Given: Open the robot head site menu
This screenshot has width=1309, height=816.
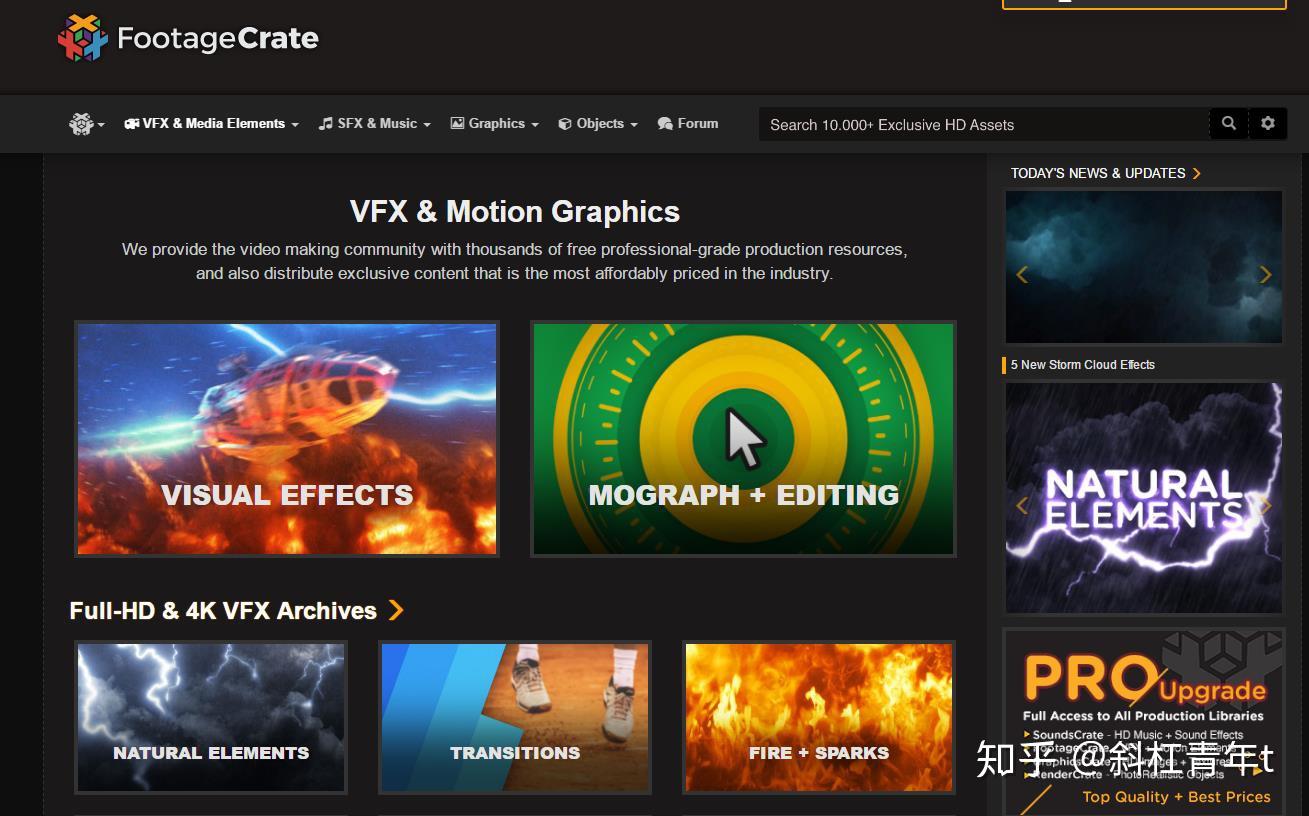Looking at the screenshot, I should 86,124.
